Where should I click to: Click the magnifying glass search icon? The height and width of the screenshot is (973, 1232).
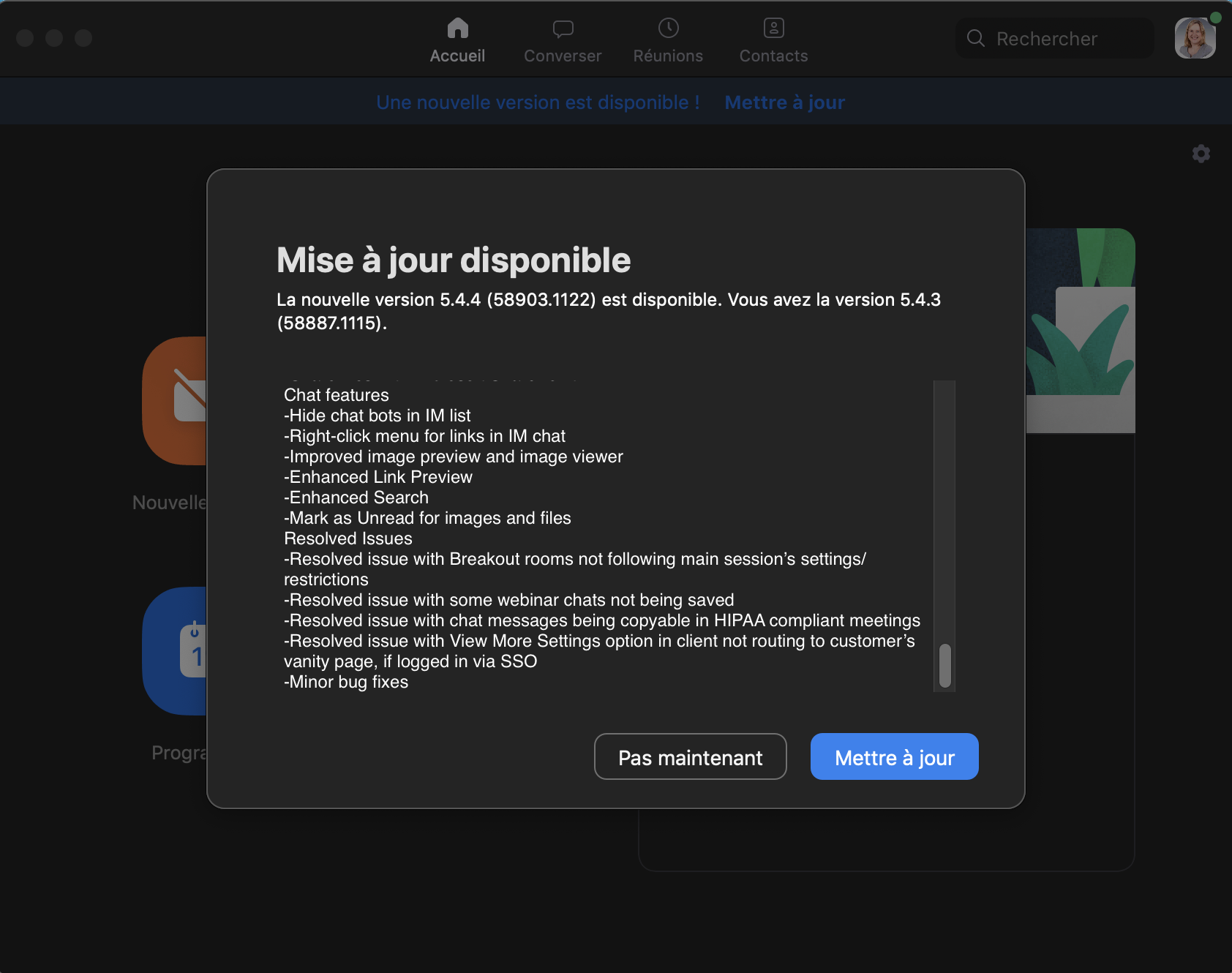(975, 38)
